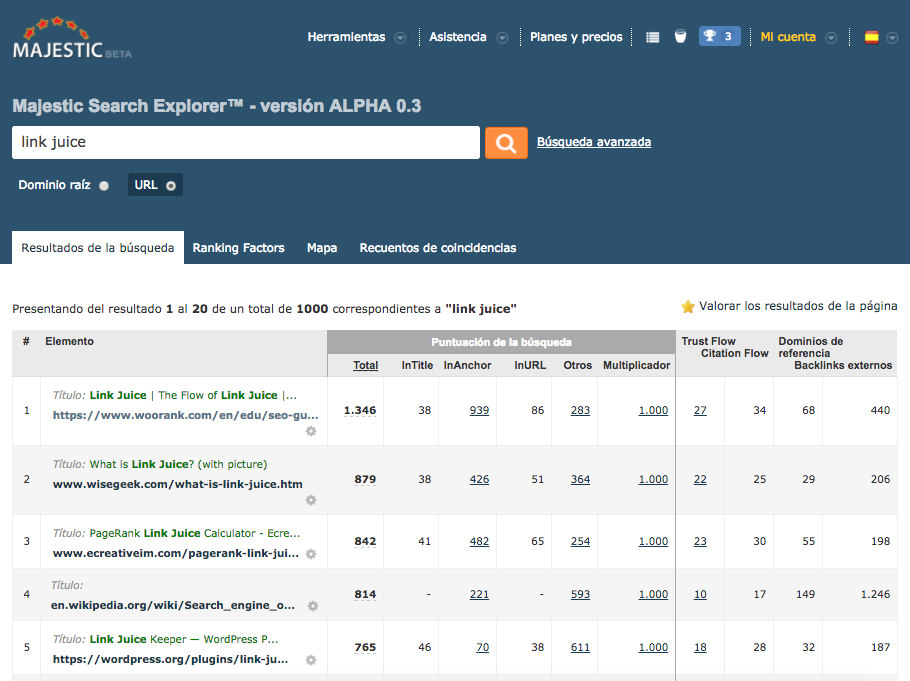Open gear options for wisegeek result
The width and height of the screenshot is (910, 681).
311,500
